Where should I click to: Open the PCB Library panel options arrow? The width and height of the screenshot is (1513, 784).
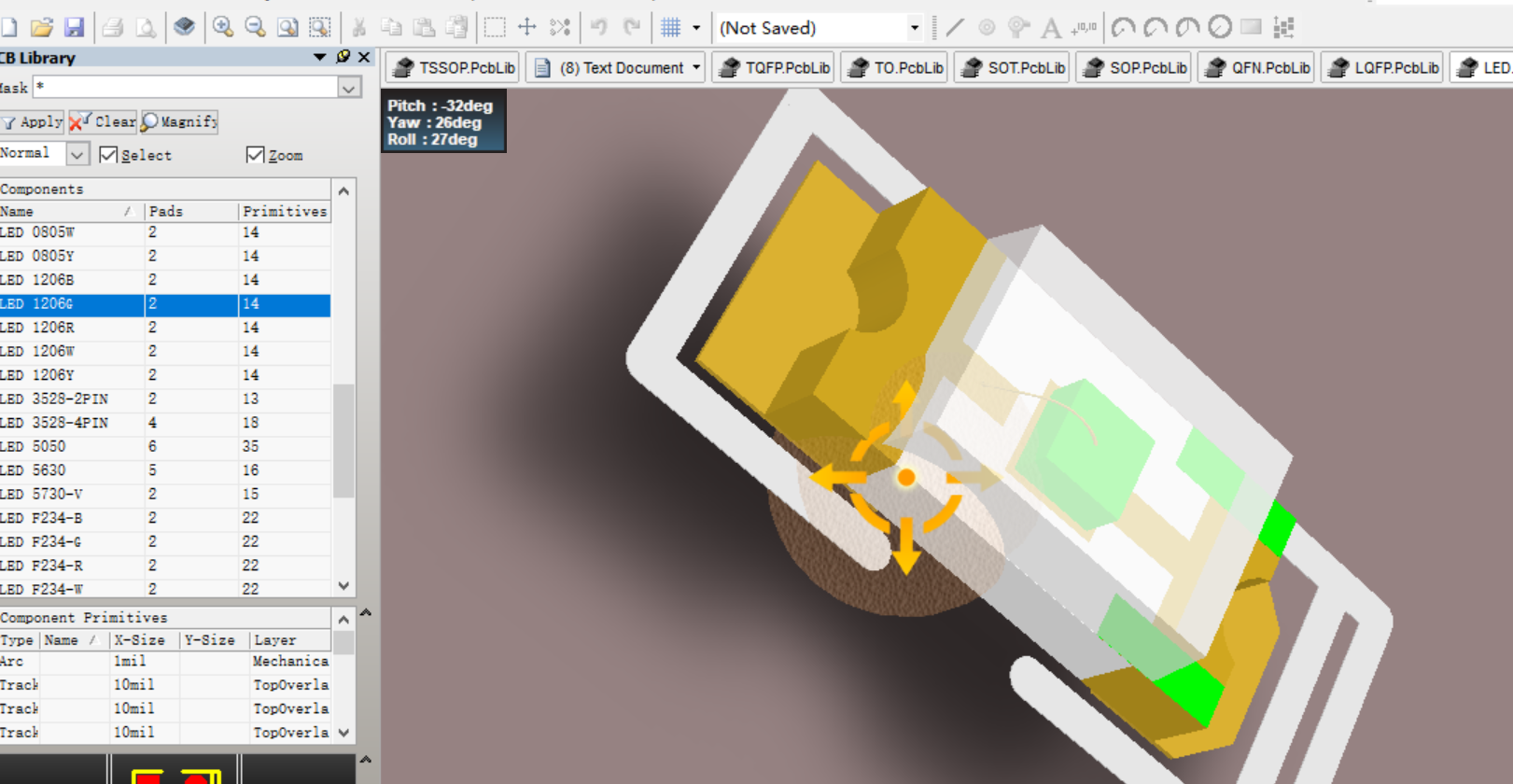[320, 57]
